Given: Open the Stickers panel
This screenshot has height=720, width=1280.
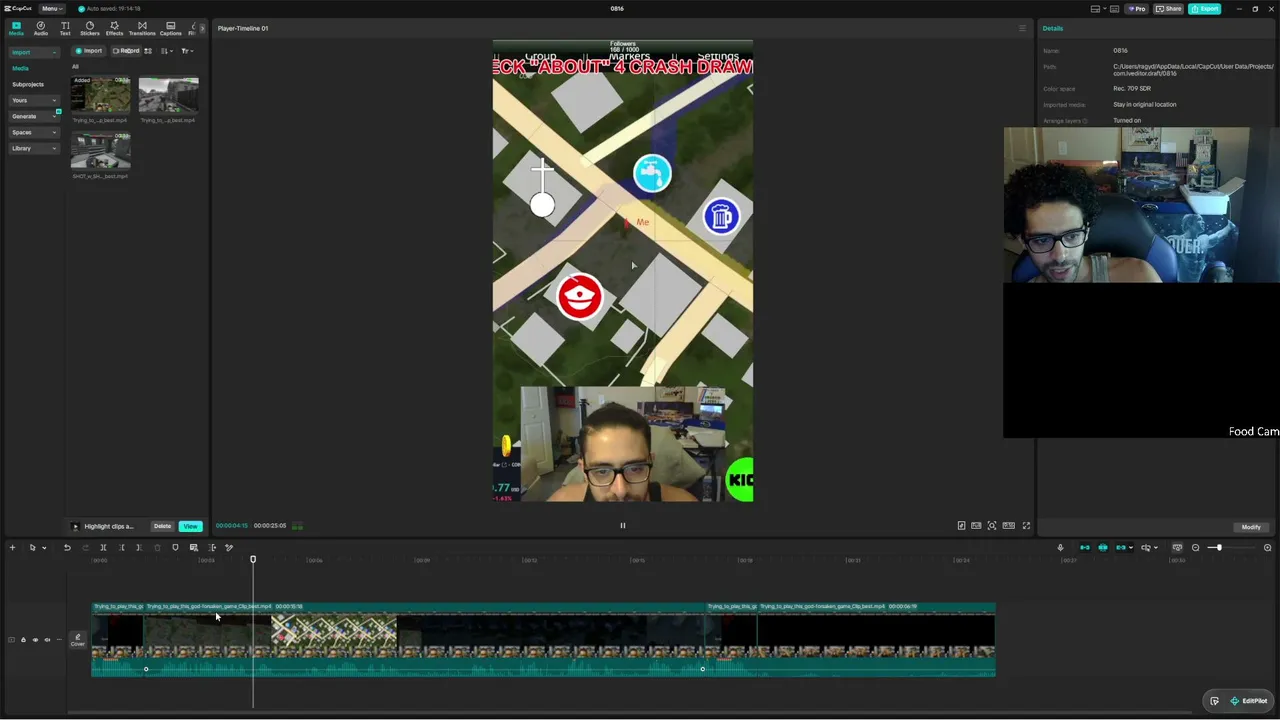Looking at the screenshot, I should tap(90, 28).
